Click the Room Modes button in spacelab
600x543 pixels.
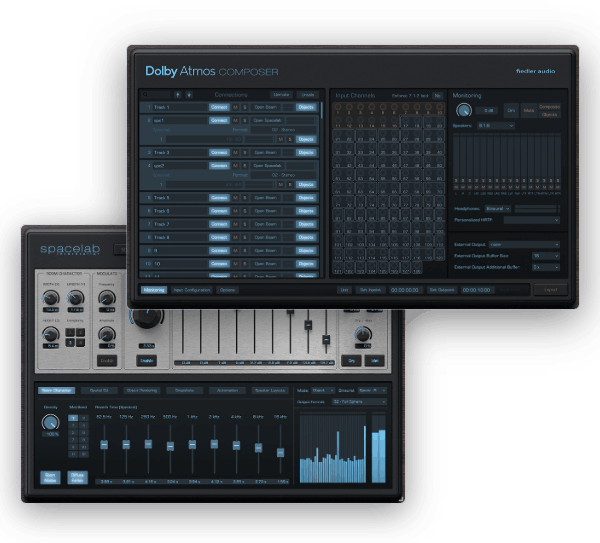(50, 477)
